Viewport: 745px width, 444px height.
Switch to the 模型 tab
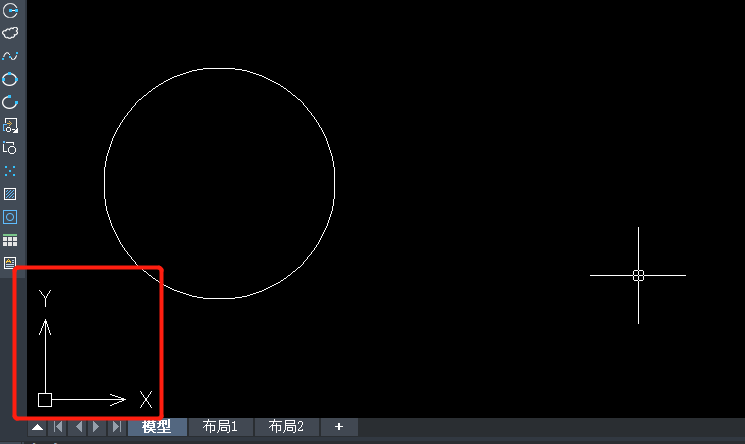pyautogui.click(x=157, y=427)
